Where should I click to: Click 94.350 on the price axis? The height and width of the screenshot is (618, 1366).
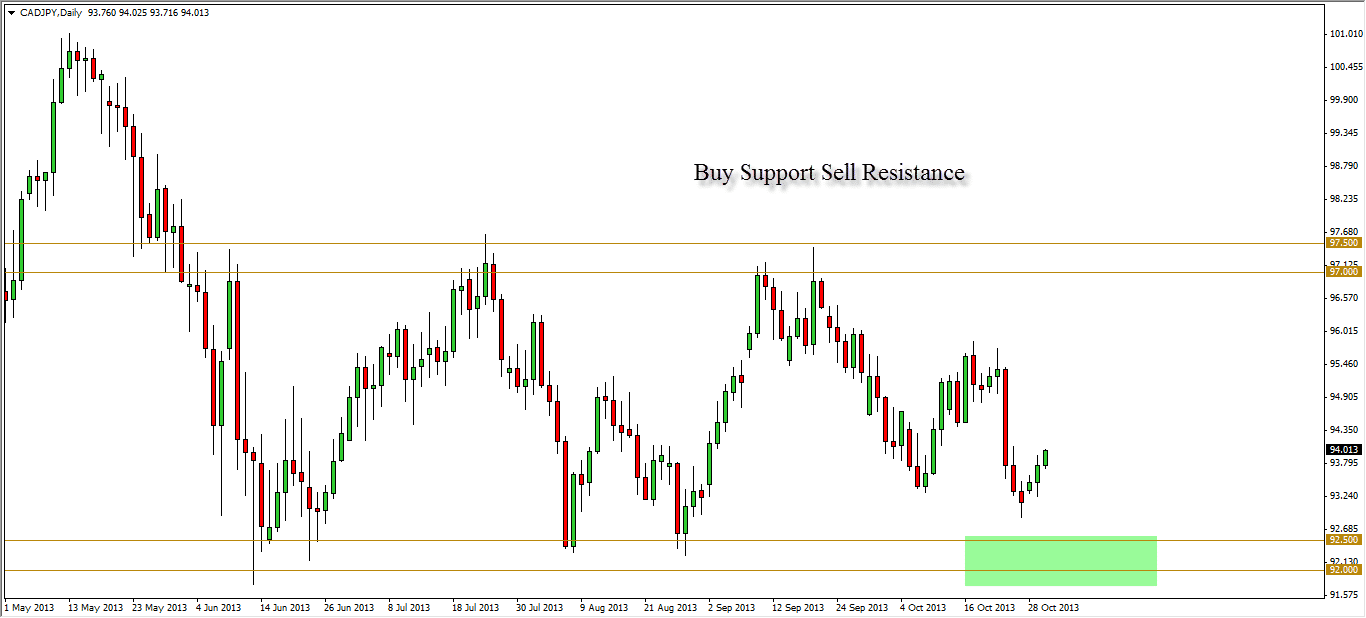click(1344, 430)
